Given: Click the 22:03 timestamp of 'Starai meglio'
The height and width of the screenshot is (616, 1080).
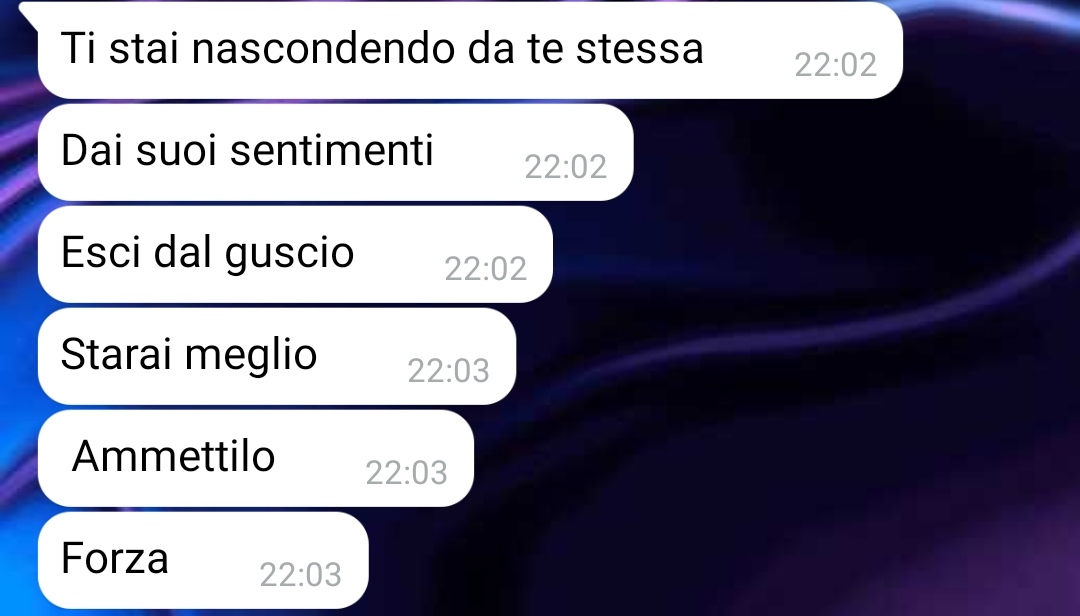Looking at the screenshot, I should (x=448, y=371).
